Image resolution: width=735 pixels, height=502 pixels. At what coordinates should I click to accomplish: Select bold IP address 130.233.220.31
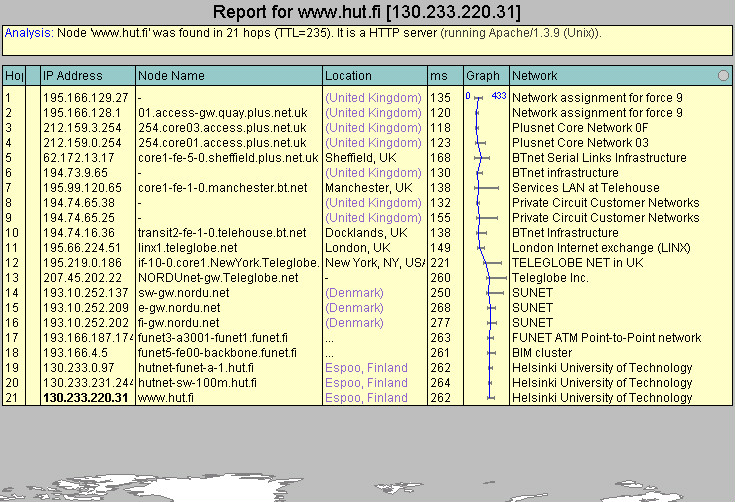point(85,397)
